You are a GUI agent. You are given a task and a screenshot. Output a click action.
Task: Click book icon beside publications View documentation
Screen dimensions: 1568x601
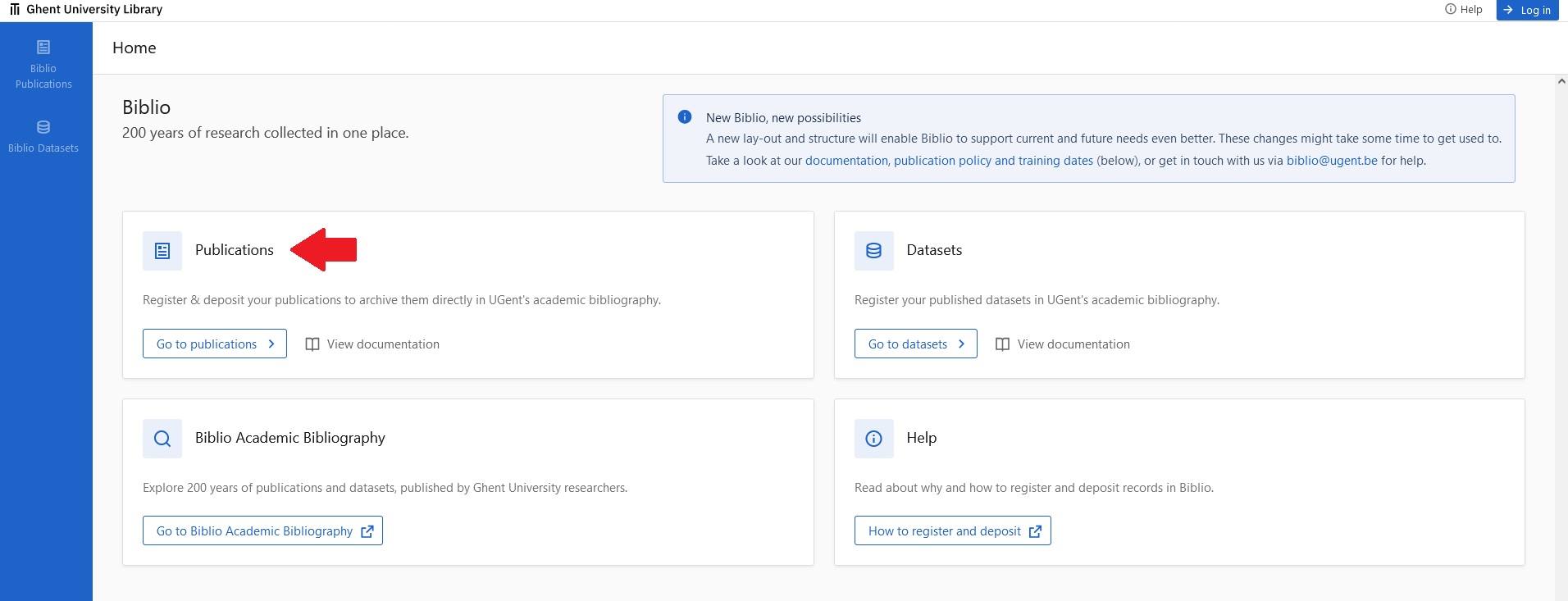point(312,344)
